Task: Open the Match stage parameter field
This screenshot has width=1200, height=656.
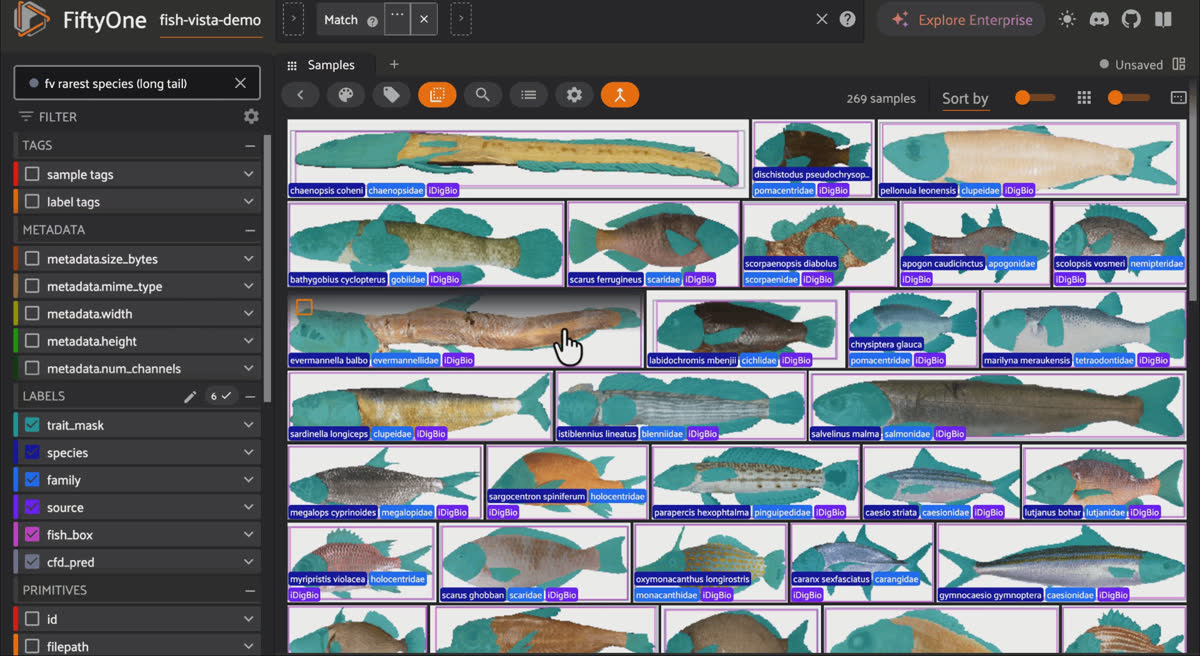Action: [398, 19]
